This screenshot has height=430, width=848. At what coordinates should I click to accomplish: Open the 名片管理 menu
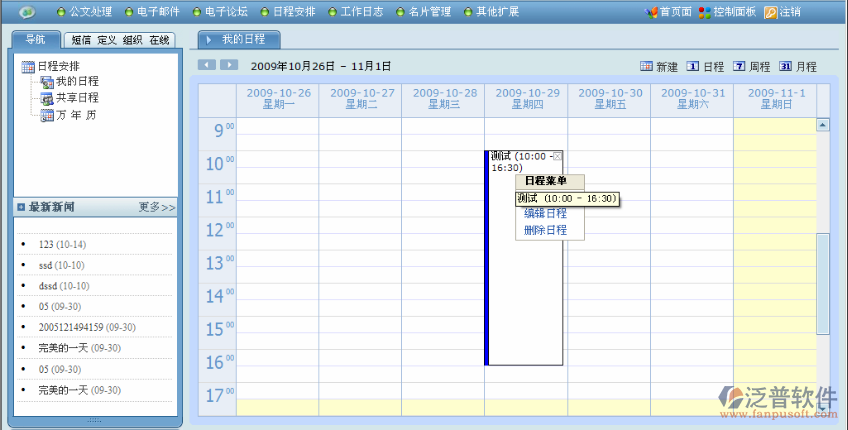tap(424, 11)
